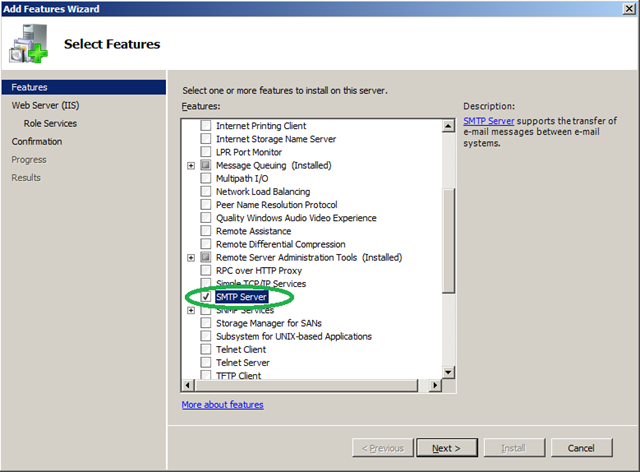Select the SMTP Server list row
The height and width of the screenshot is (472, 640).
tap(241, 297)
